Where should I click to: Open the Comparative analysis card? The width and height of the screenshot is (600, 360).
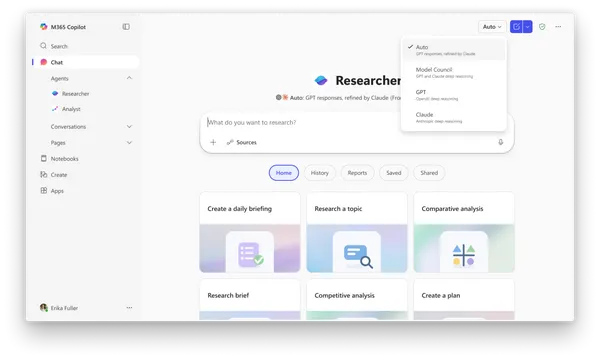(464, 232)
